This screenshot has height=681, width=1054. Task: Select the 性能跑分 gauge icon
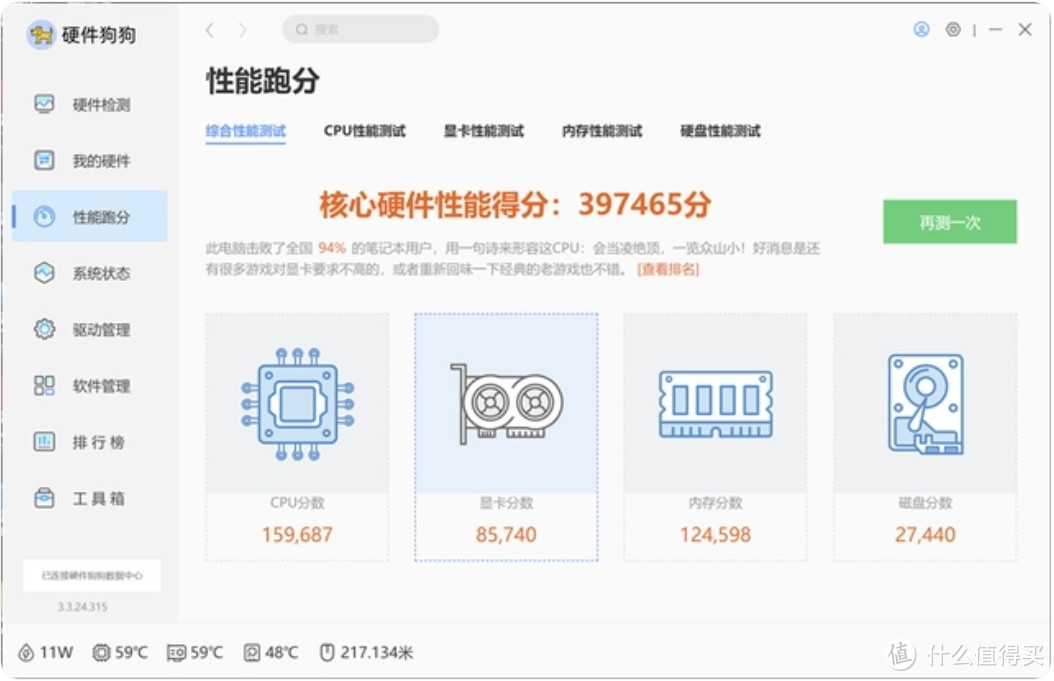point(44,216)
